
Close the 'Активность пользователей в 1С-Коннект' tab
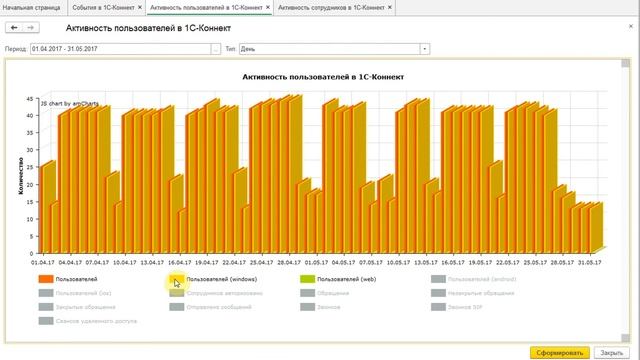[x=268, y=7]
